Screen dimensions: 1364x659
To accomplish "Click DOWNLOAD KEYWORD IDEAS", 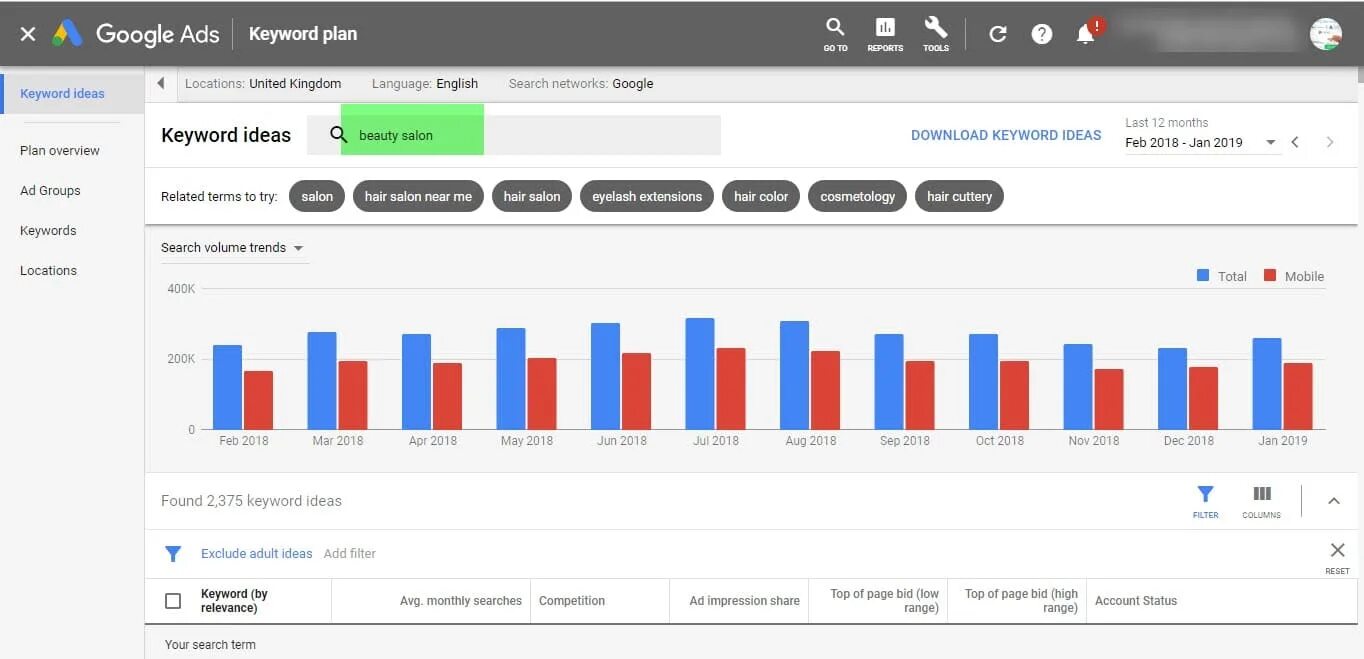I will [x=1005, y=134].
